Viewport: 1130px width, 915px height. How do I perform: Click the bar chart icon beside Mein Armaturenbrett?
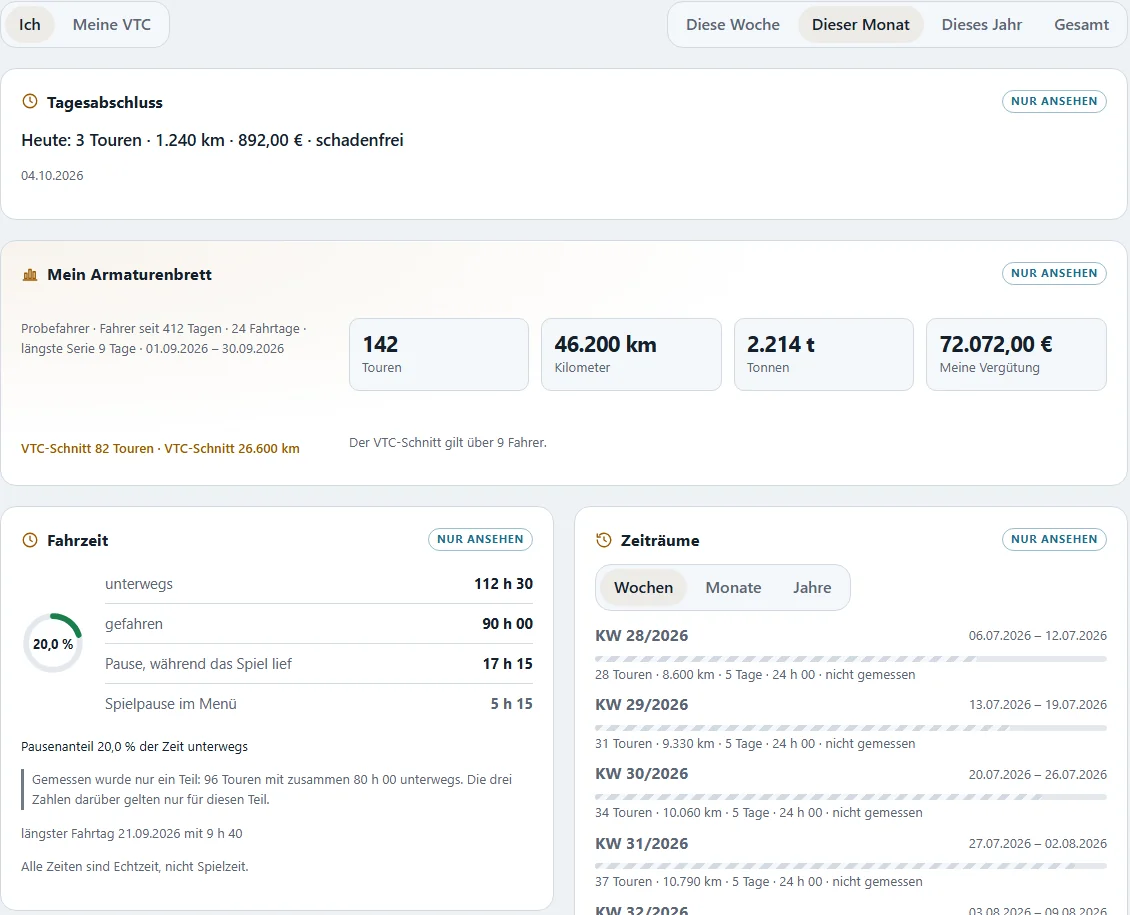tap(30, 274)
